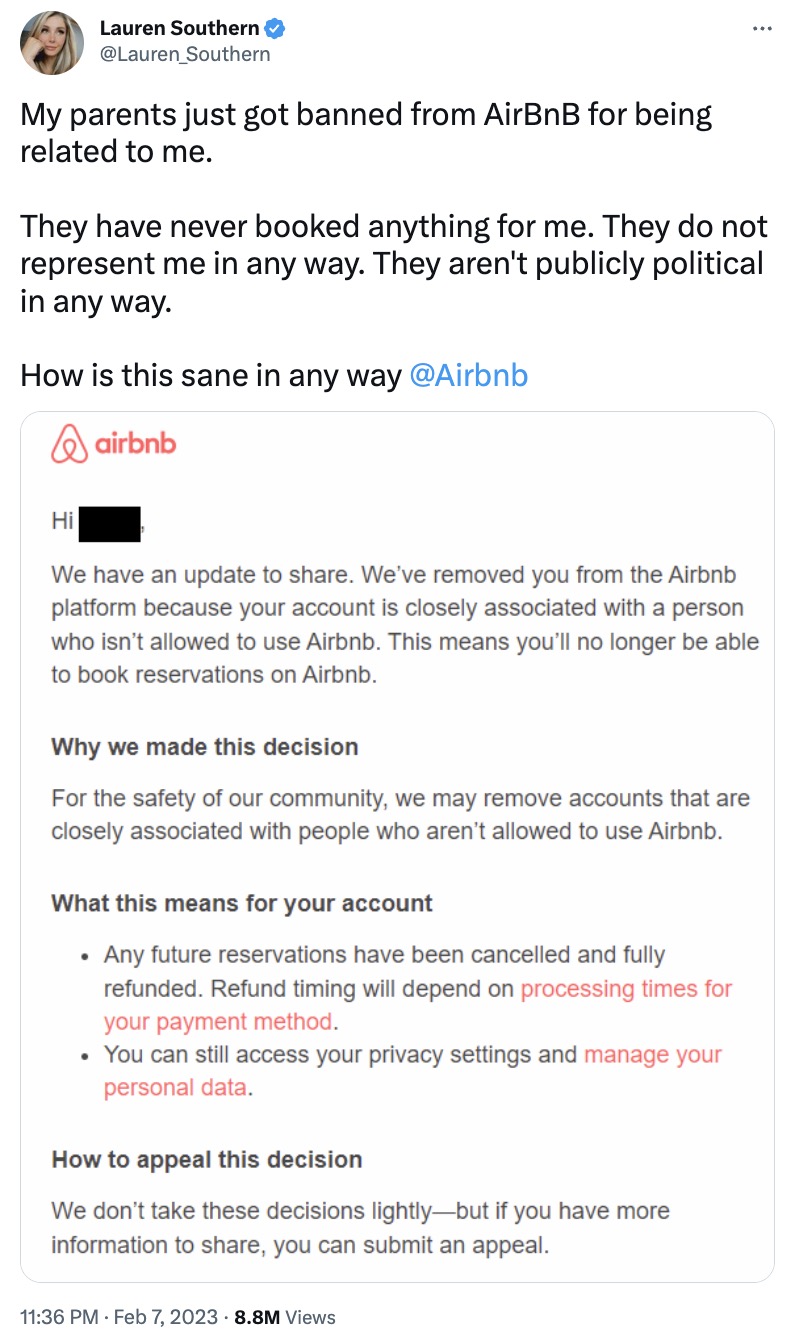Click the 'How to appeal this decision' heading
Viewport: 790px width, 1344px height.
[x=207, y=1160]
